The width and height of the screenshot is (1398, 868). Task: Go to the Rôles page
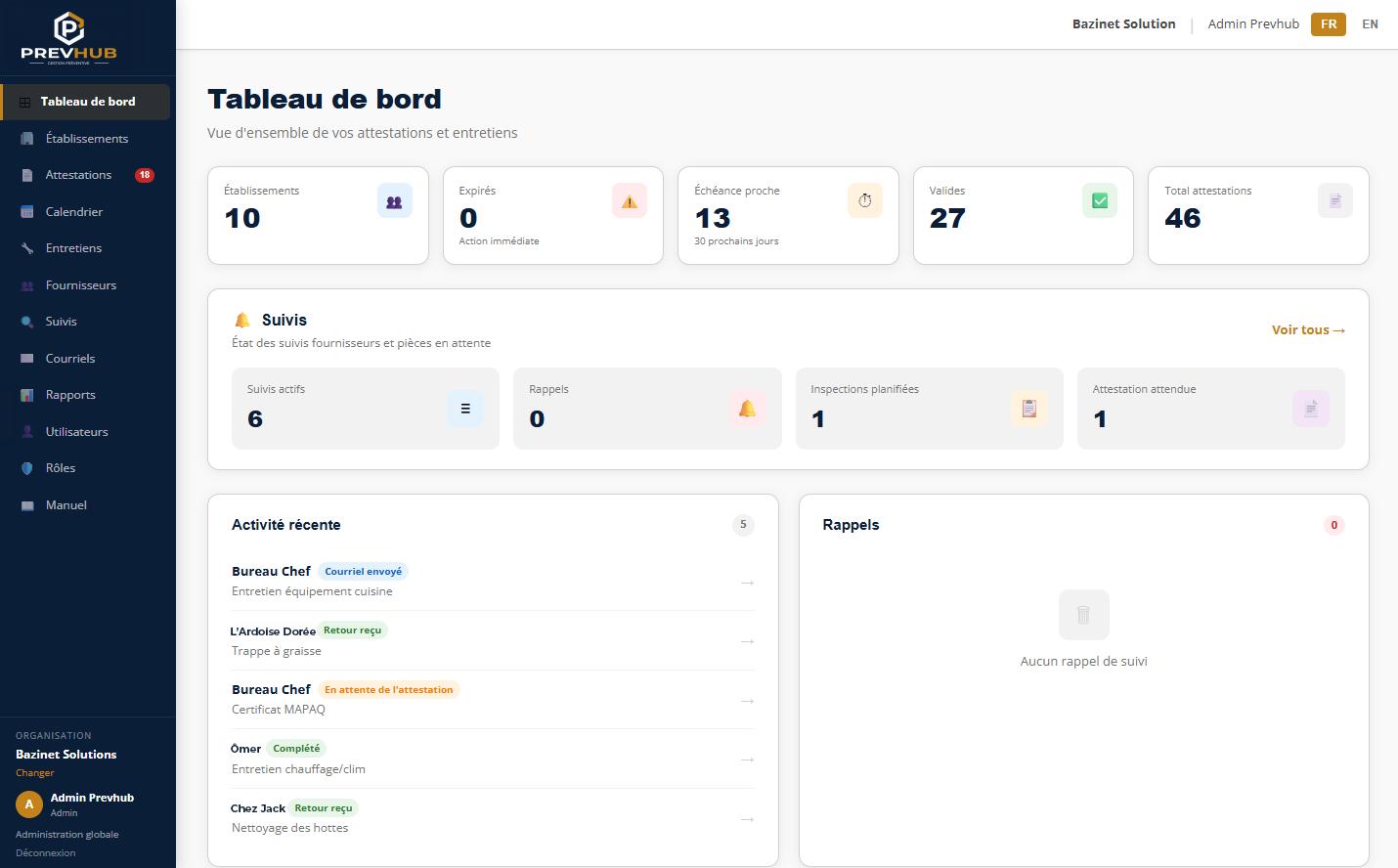[86, 468]
